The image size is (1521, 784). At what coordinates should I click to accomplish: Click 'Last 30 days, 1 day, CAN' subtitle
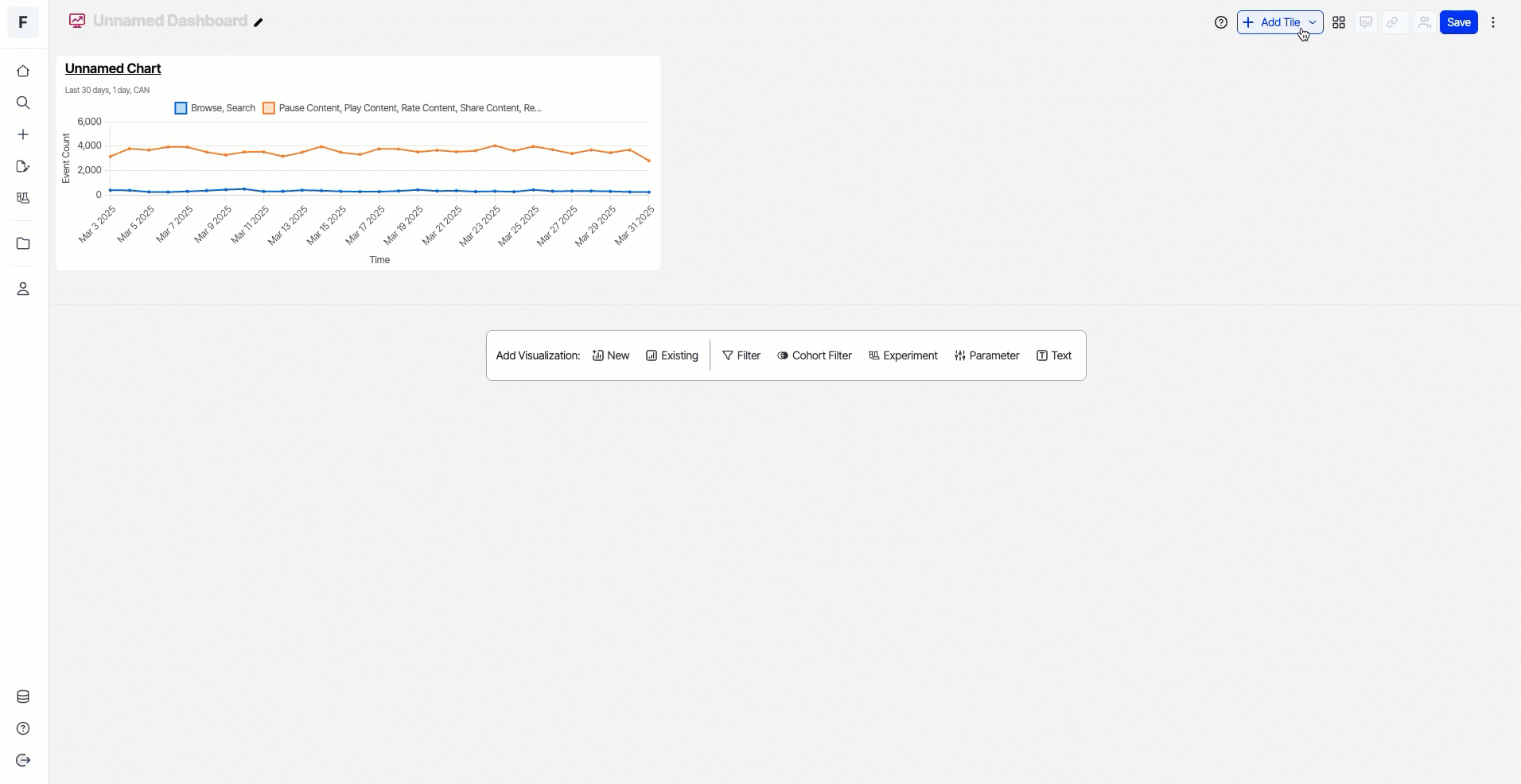[107, 90]
